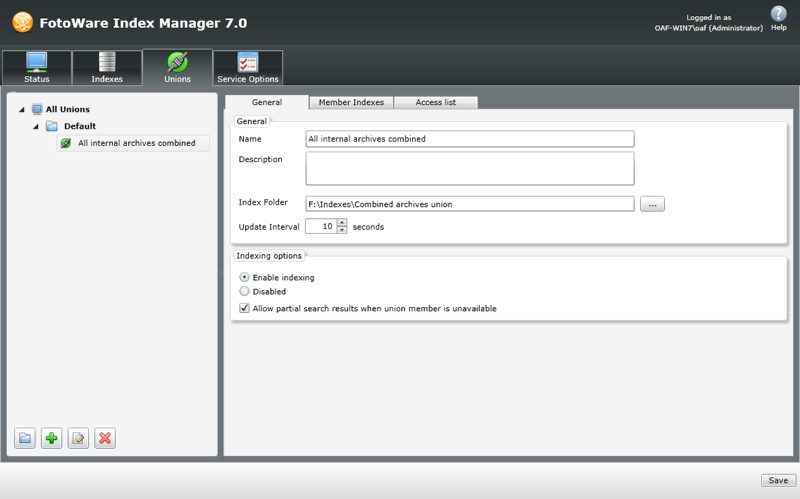
Task: Select the Unions tab
Action: (x=178, y=67)
